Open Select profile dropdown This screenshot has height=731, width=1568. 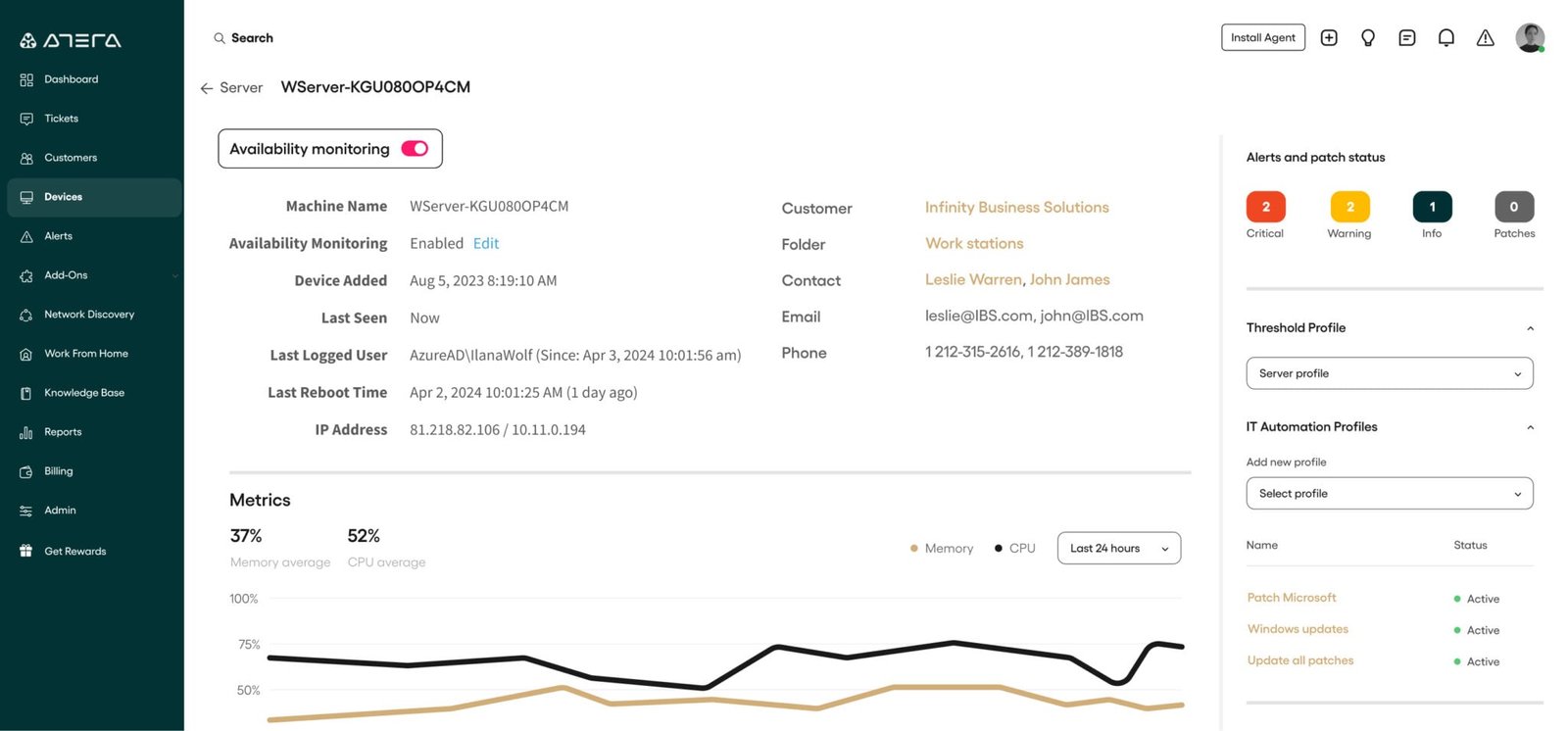[x=1390, y=494]
